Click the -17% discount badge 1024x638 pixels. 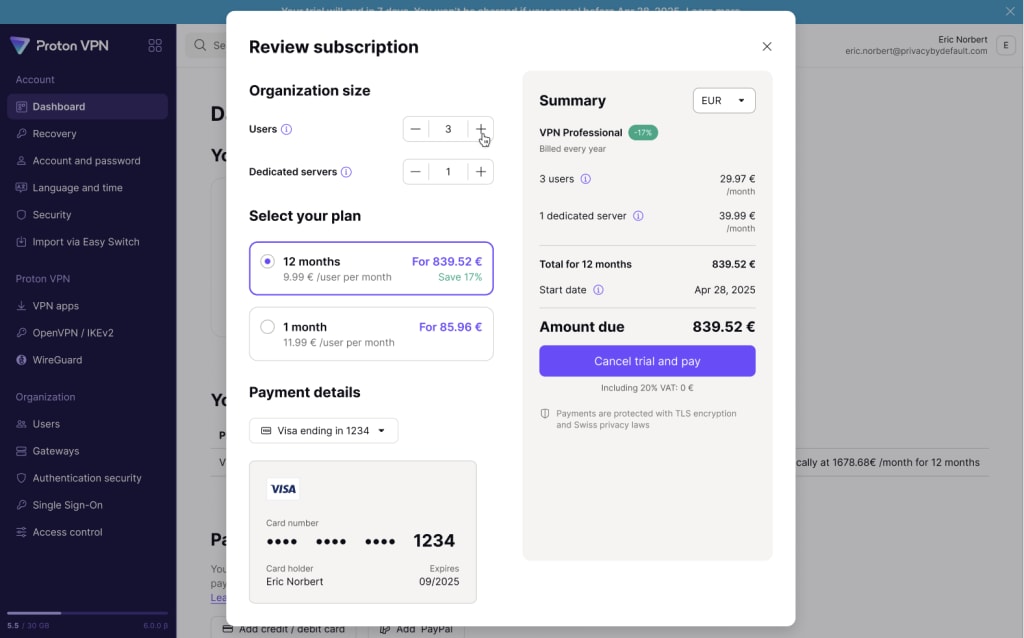point(643,133)
